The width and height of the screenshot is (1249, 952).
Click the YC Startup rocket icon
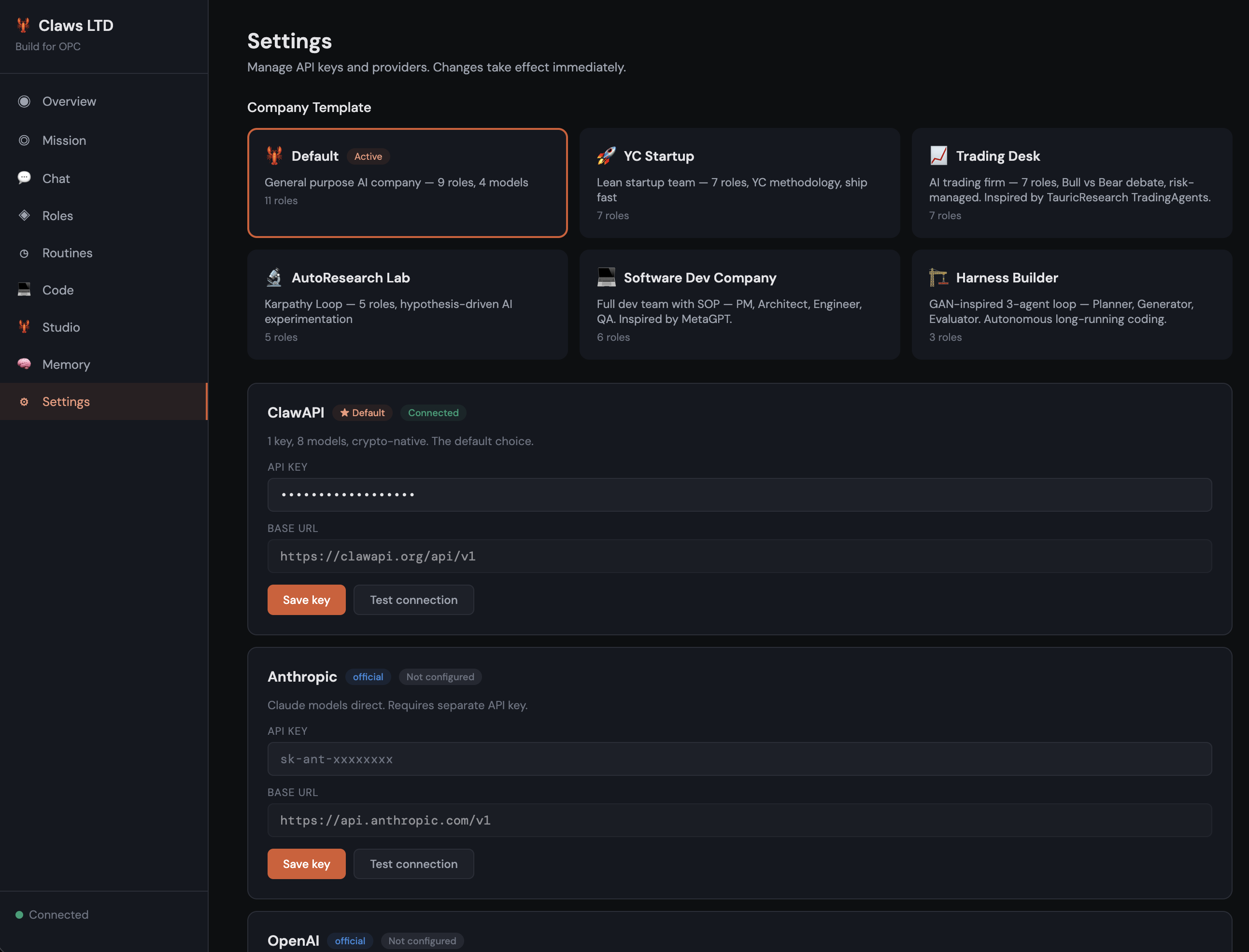point(606,156)
